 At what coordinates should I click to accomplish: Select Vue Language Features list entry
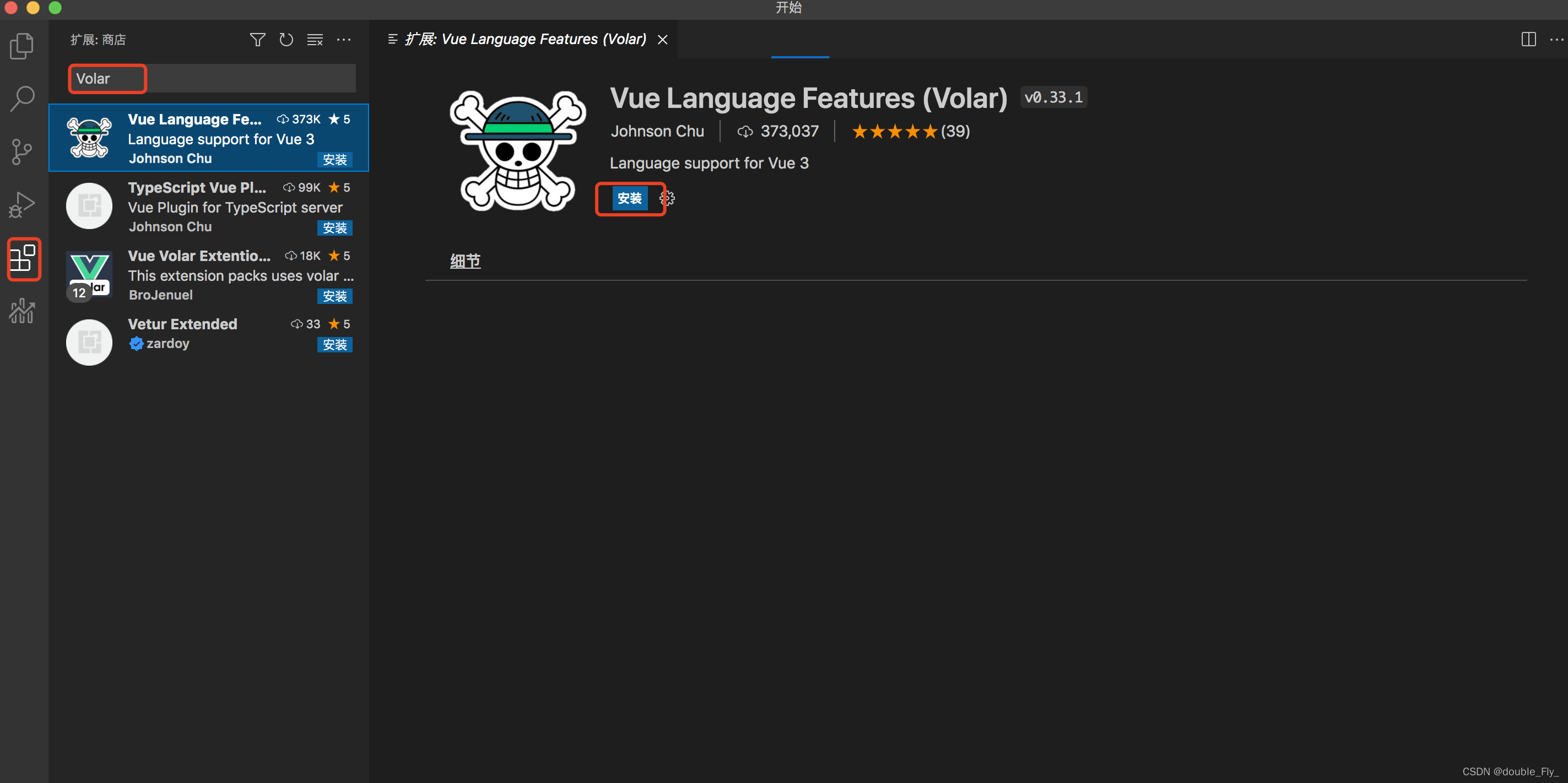(x=209, y=138)
